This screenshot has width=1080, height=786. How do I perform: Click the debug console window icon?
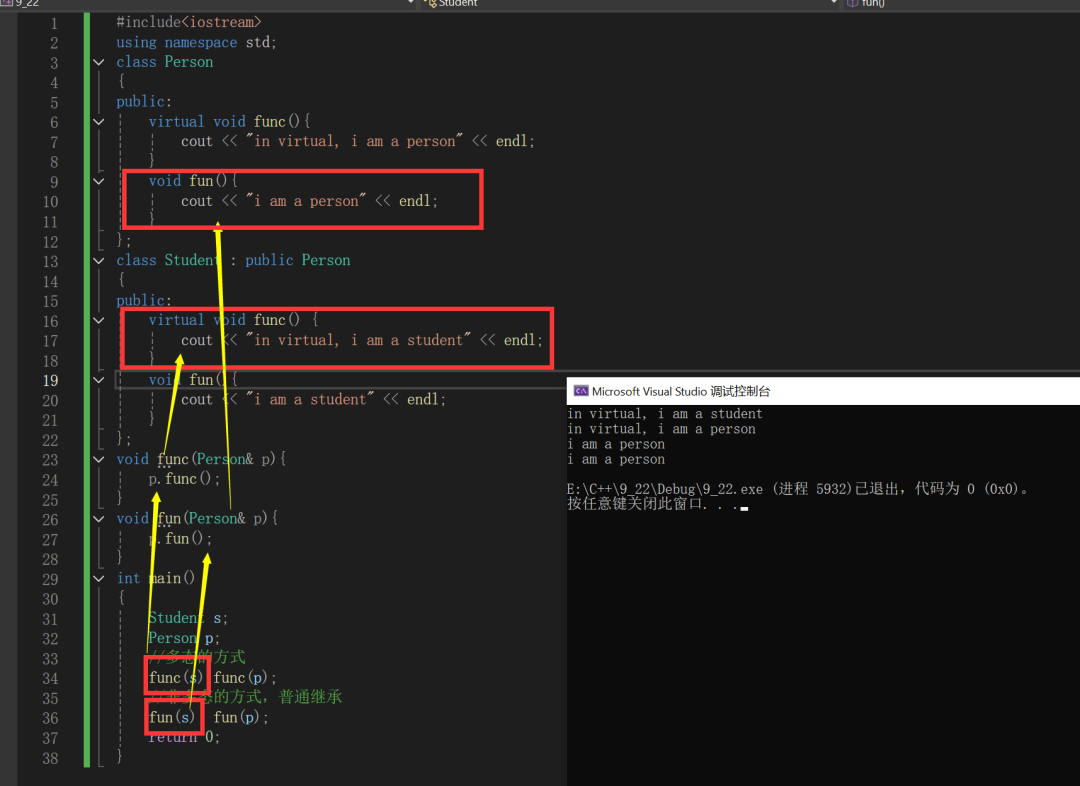pyautogui.click(x=581, y=391)
